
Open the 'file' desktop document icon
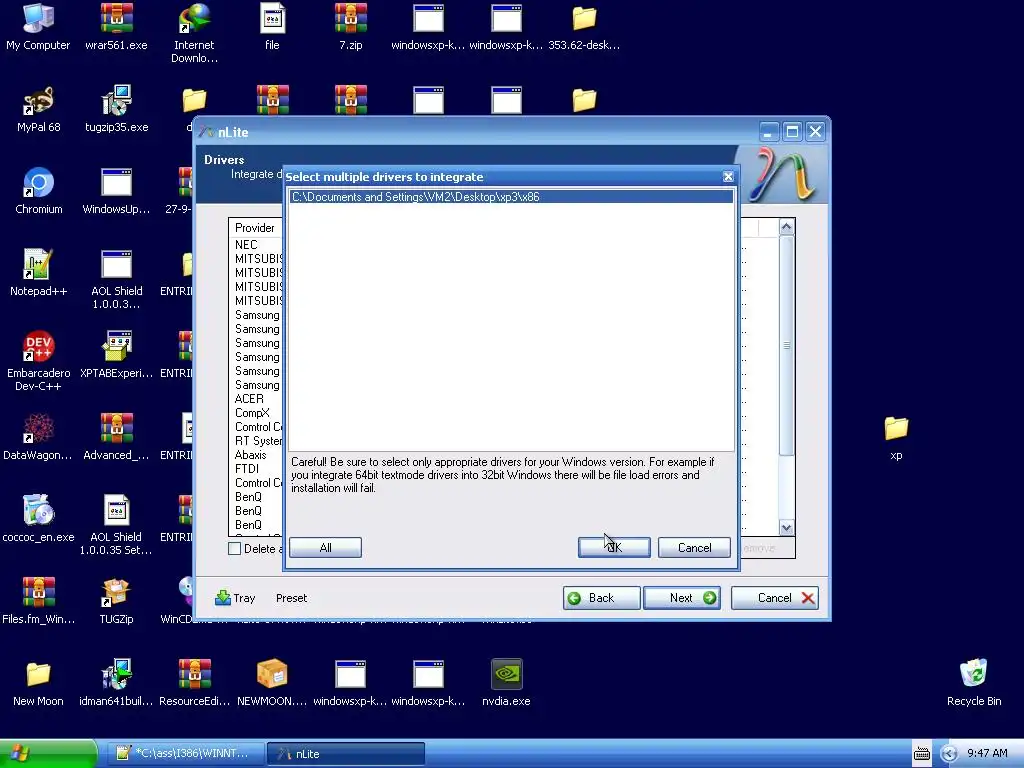coord(272,27)
